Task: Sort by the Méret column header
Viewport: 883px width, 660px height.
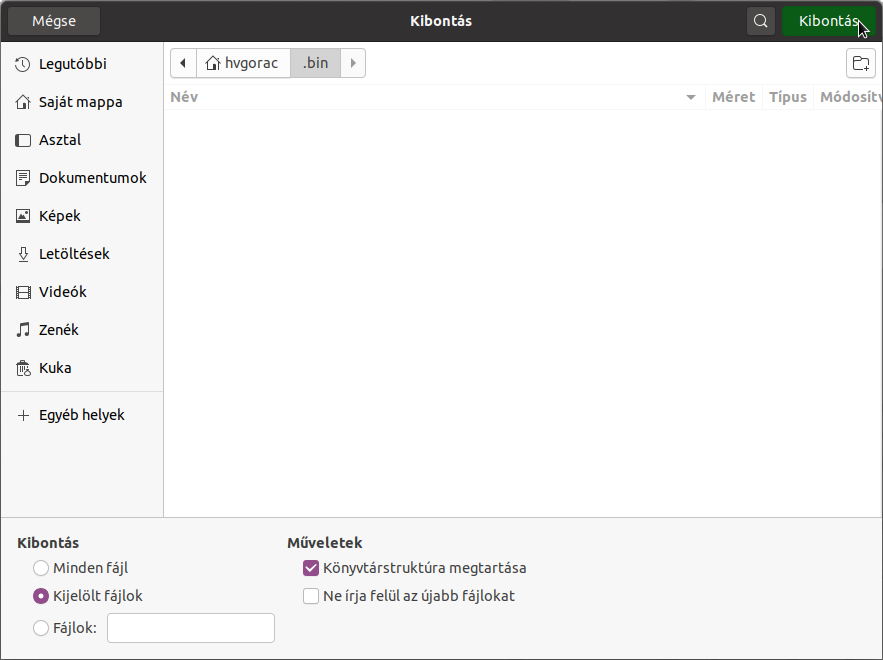Action: click(x=733, y=97)
